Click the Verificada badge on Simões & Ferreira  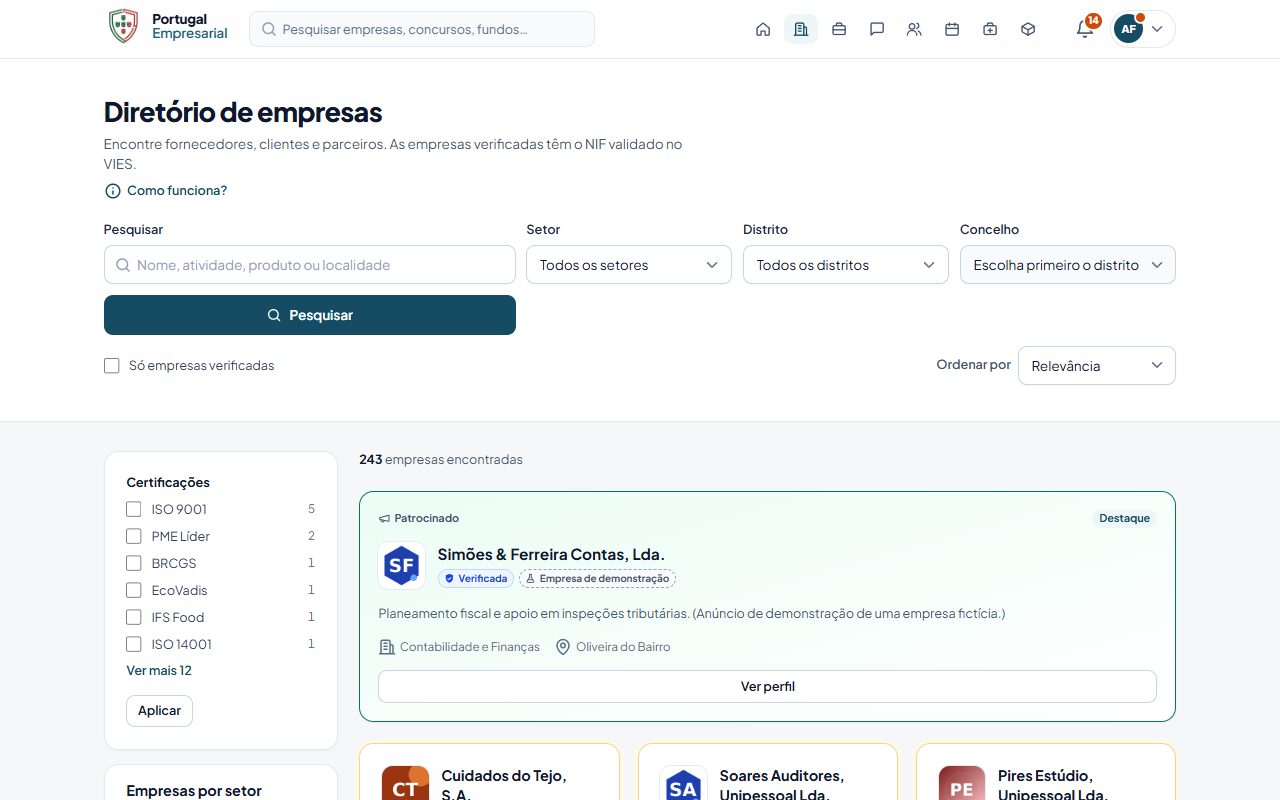476,579
